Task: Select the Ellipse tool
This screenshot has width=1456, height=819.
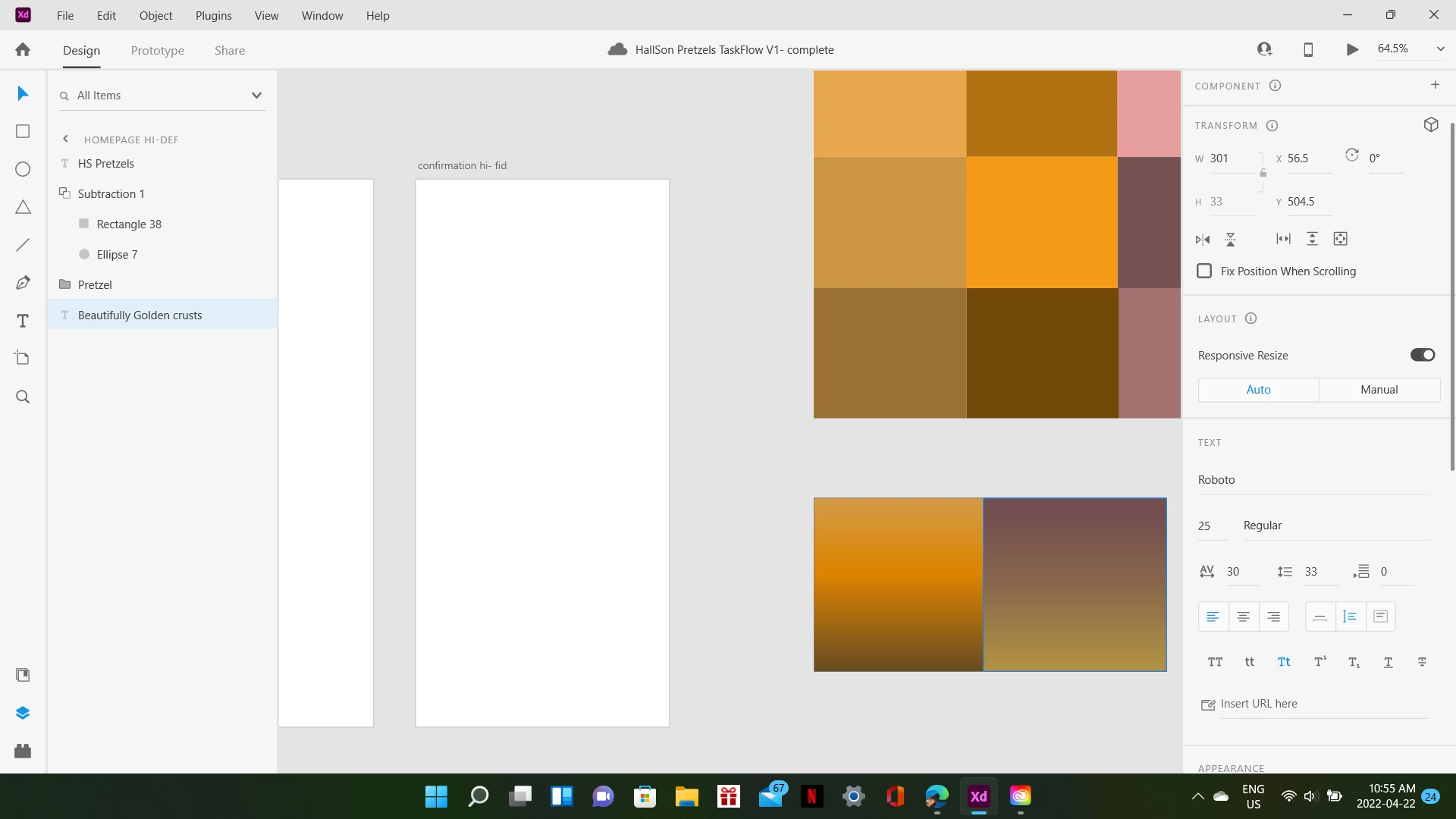Action: point(23,169)
